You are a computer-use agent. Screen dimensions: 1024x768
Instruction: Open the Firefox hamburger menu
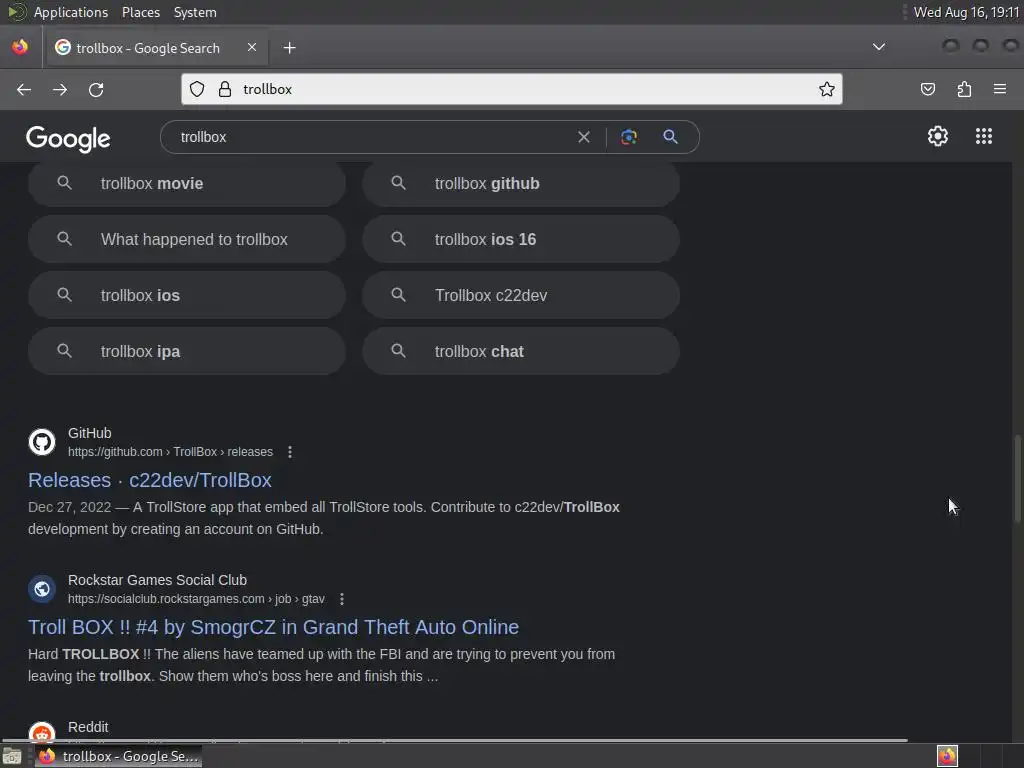pyautogui.click(x=1000, y=89)
